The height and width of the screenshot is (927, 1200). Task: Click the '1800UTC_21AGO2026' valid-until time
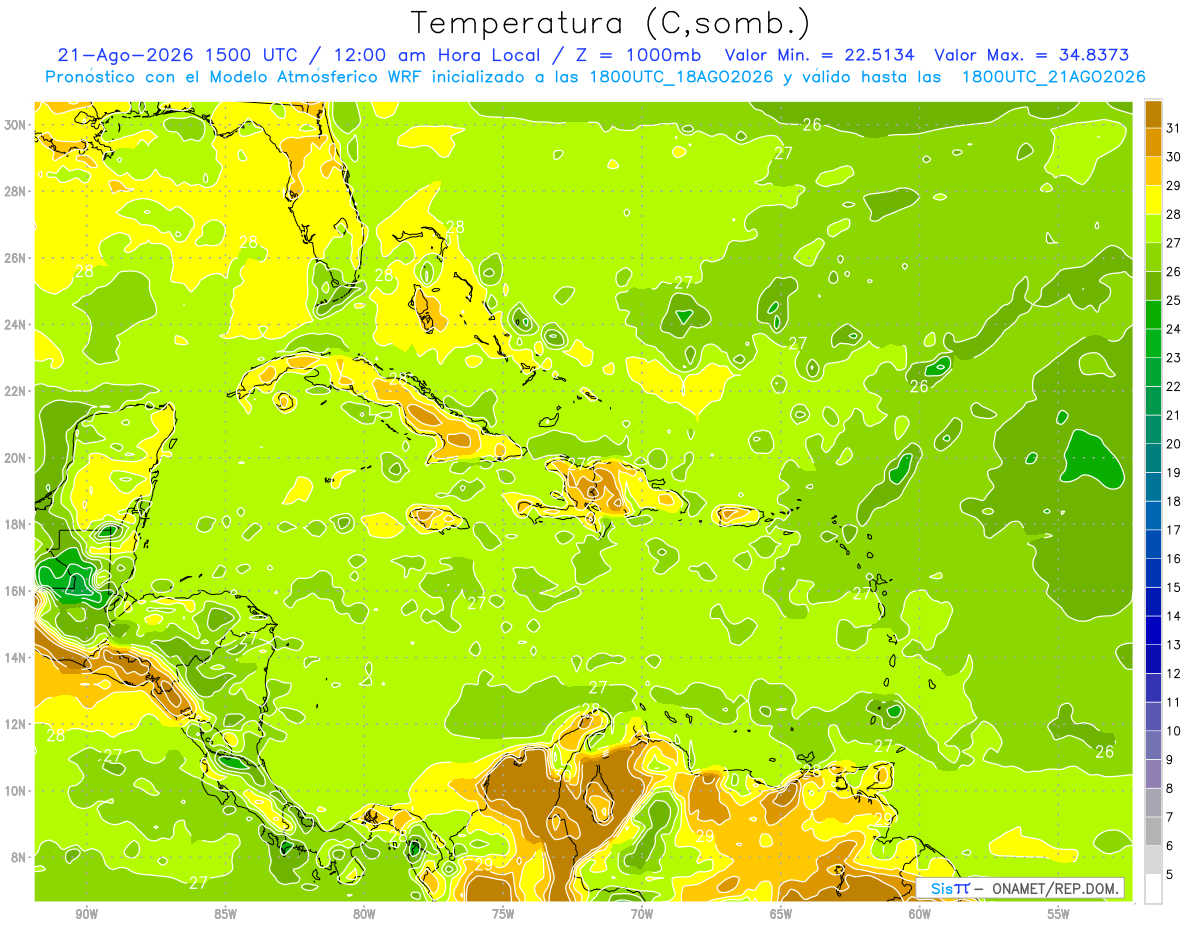click(x=1053, y=77)
